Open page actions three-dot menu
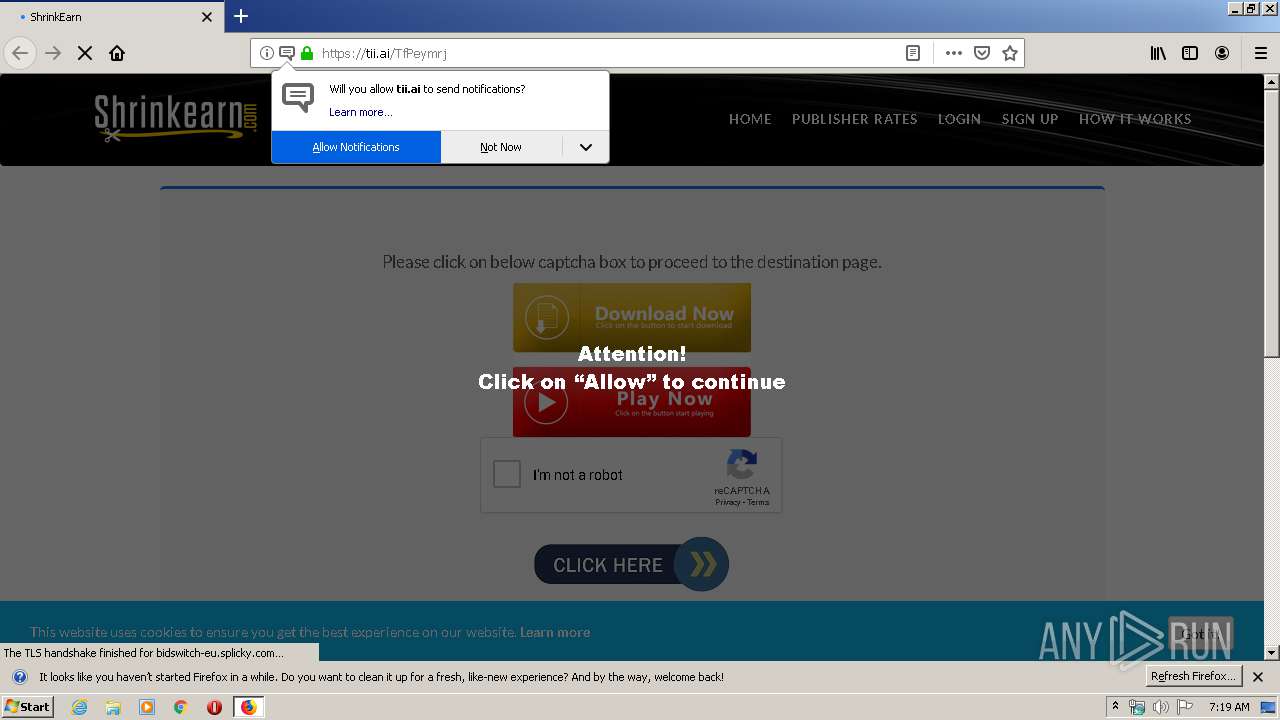This screenshot has width=1280, height=720. coord(954,53)
